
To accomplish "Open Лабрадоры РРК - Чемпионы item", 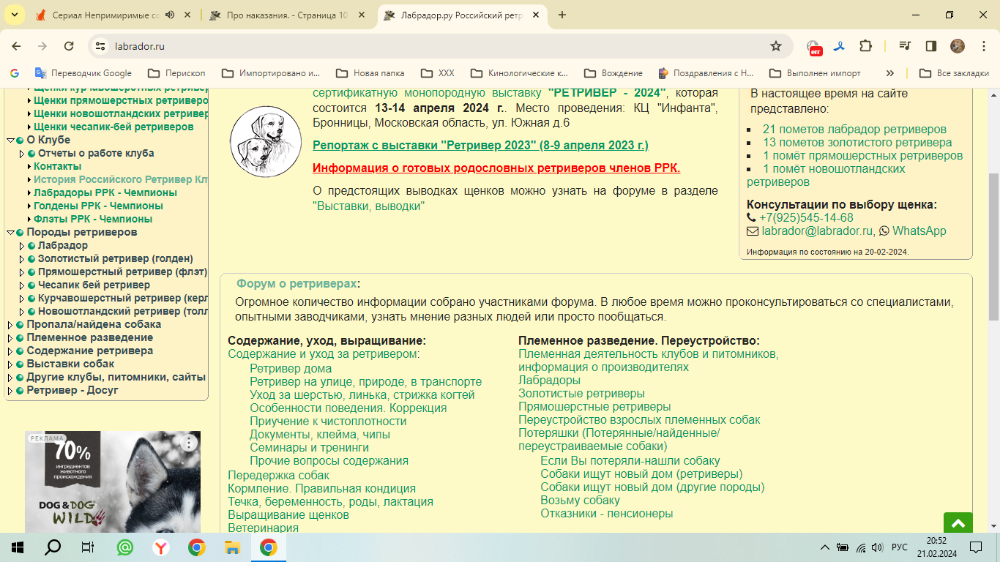I will tap(105, 193).
